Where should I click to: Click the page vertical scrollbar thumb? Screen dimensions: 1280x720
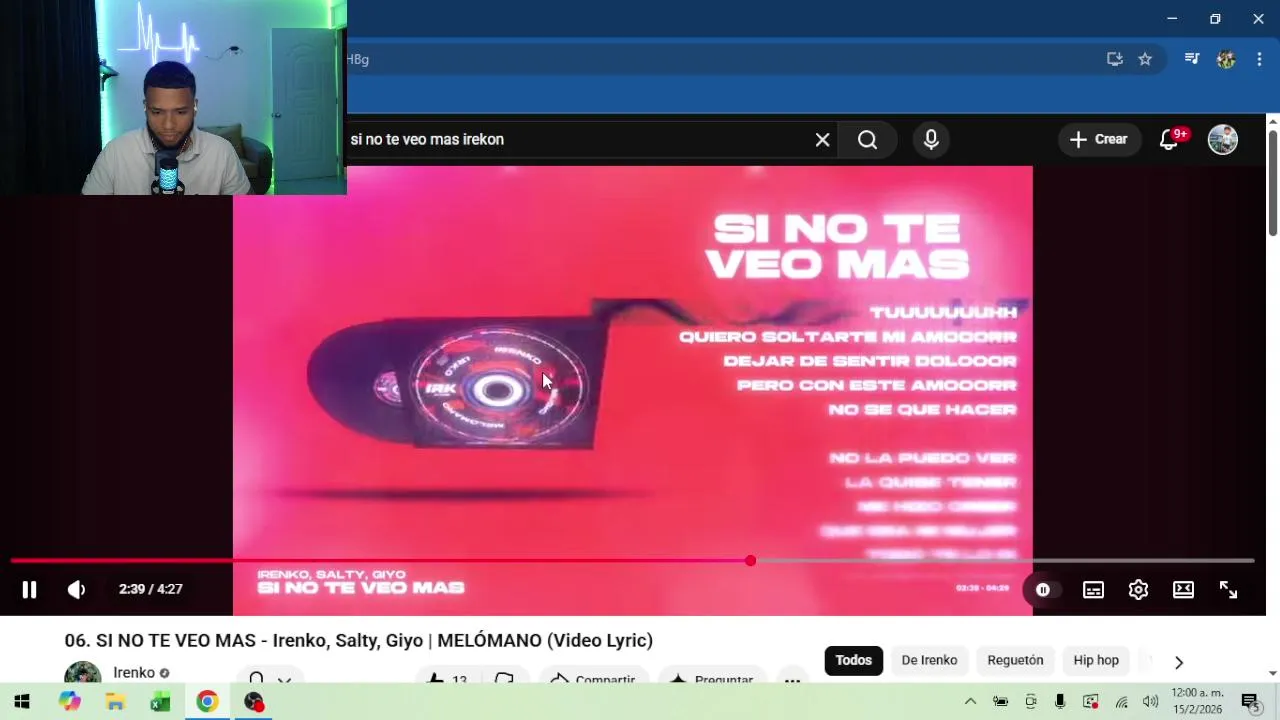(1272, 182)
